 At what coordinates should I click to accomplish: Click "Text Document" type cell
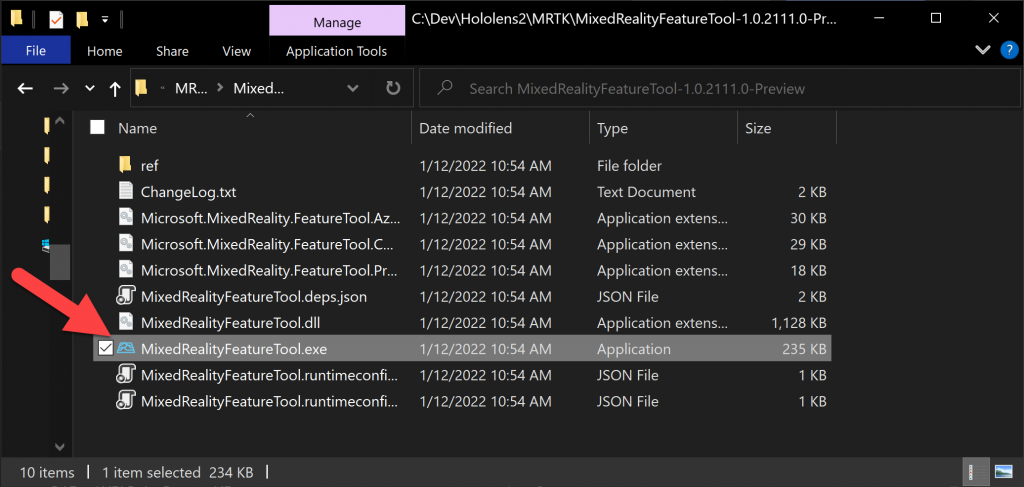point(646,192)
